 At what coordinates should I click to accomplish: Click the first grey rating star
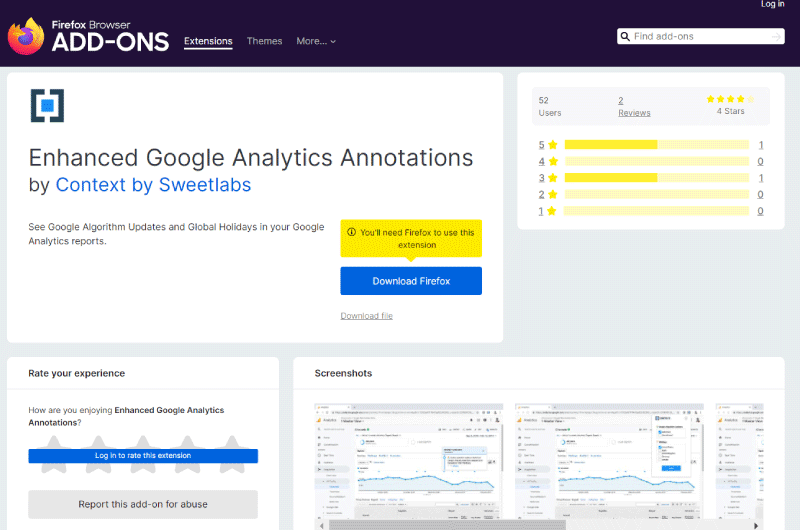coord(54,455)
